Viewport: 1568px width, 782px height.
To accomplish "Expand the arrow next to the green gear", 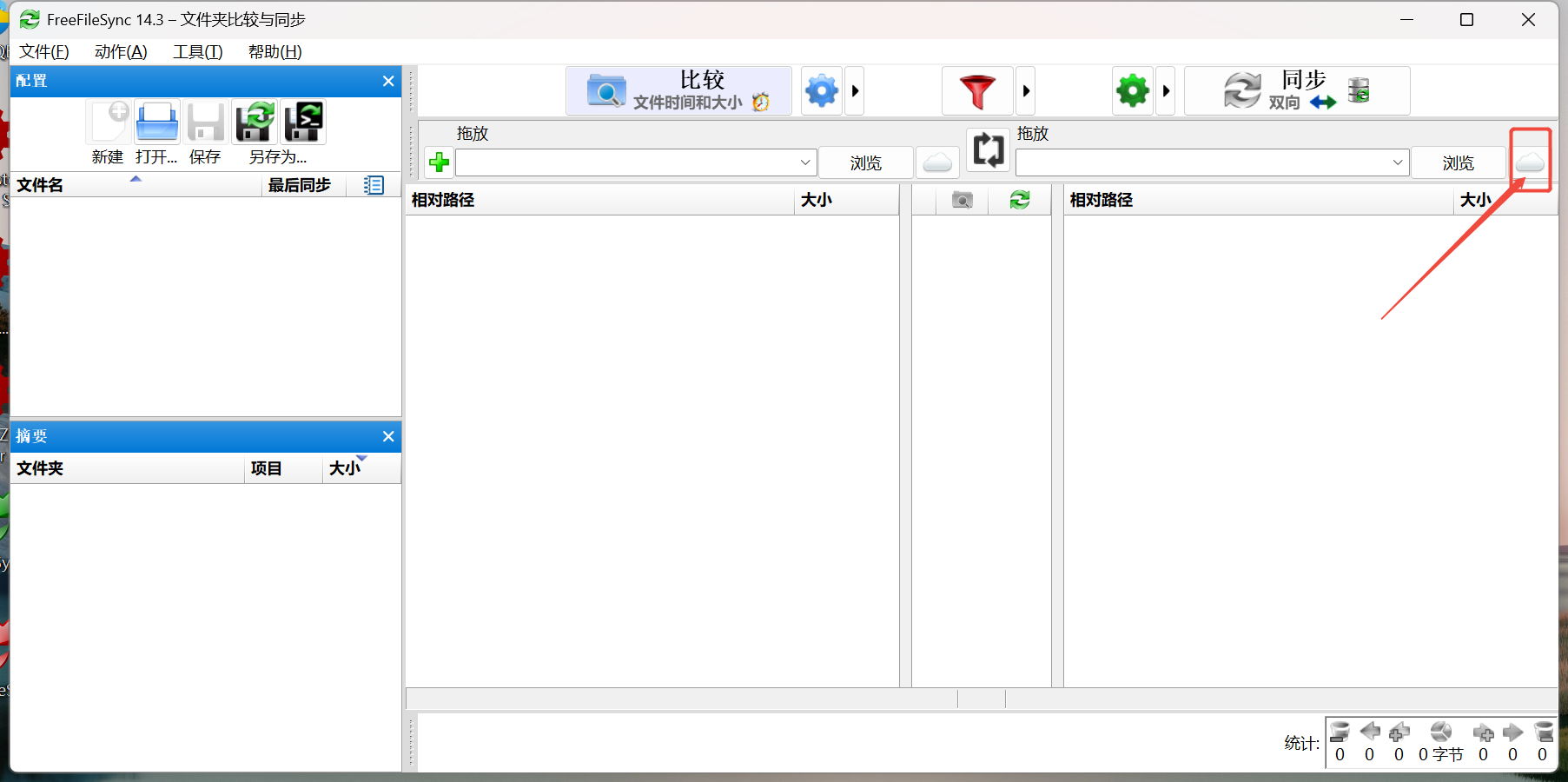I will [x=1166, y=90].
